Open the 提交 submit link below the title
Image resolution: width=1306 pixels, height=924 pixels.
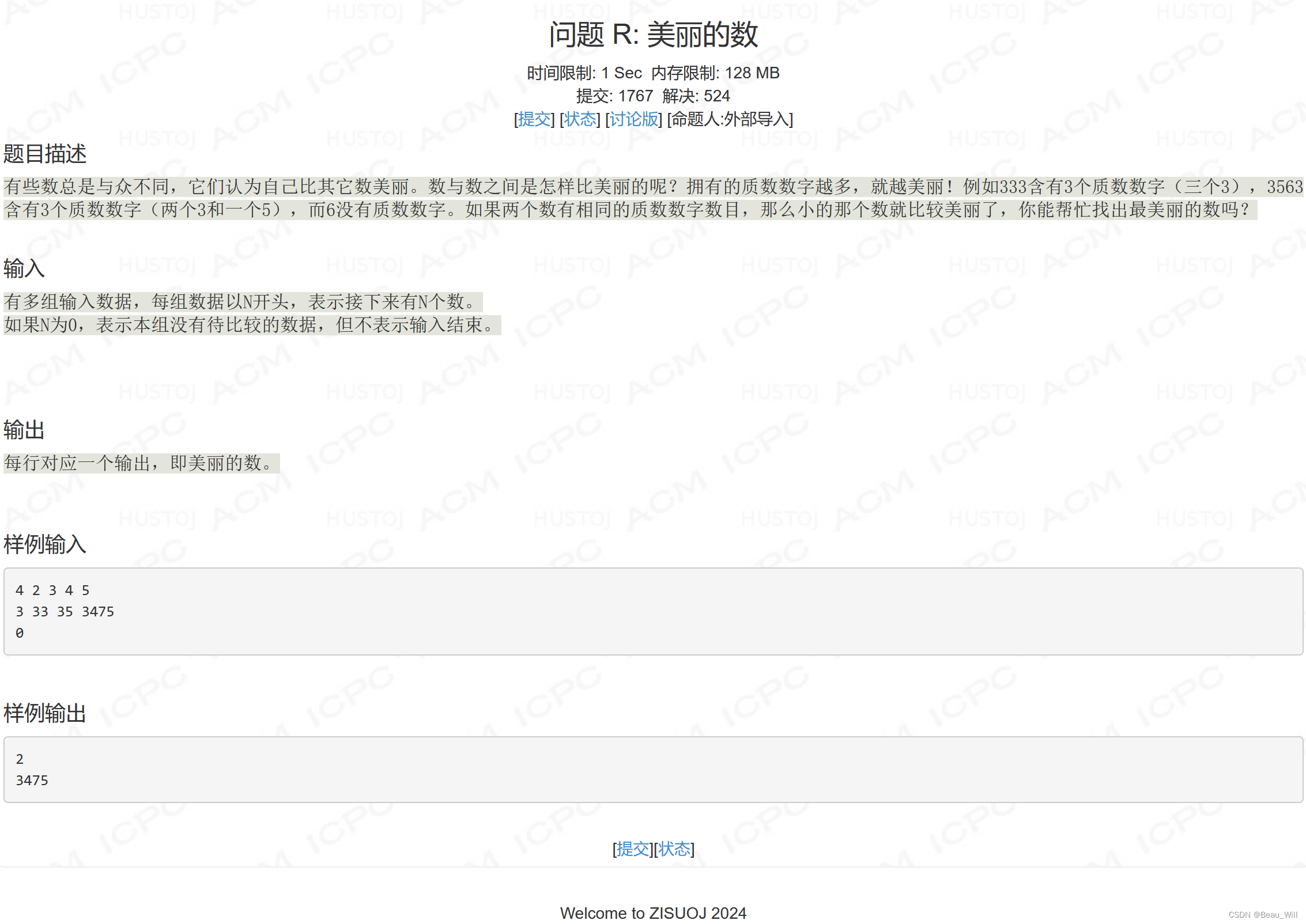pyautogui.click(x=534, y=120)
